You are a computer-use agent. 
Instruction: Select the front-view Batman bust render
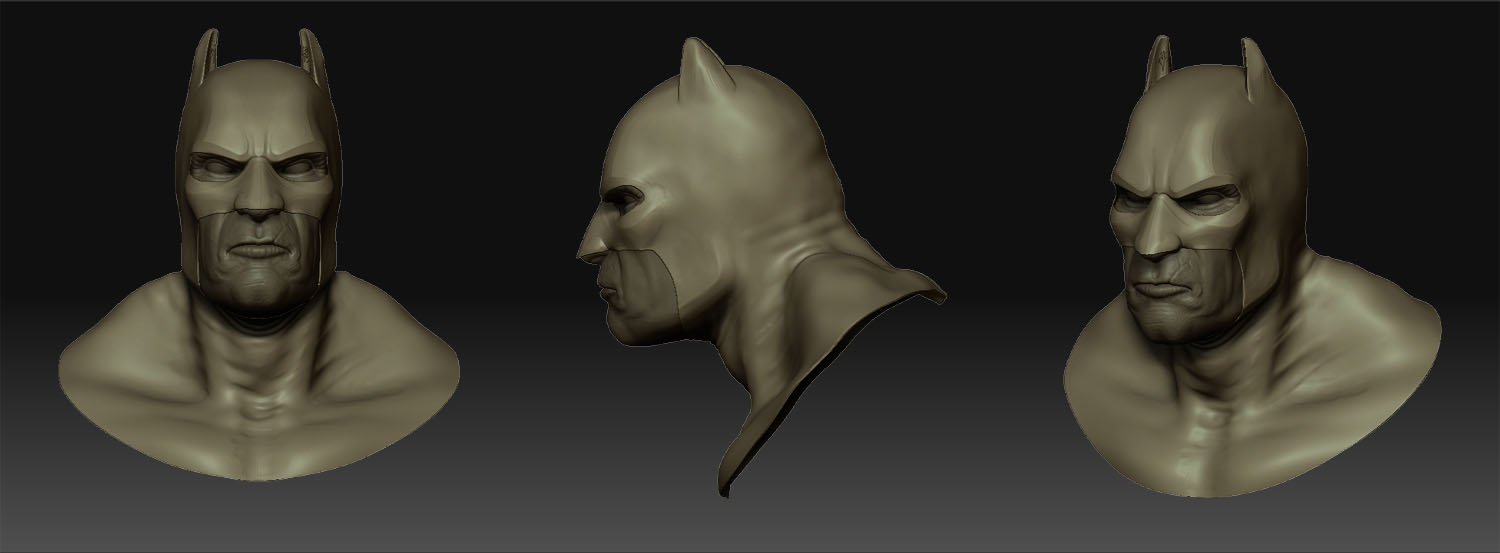tap(259, 255)
